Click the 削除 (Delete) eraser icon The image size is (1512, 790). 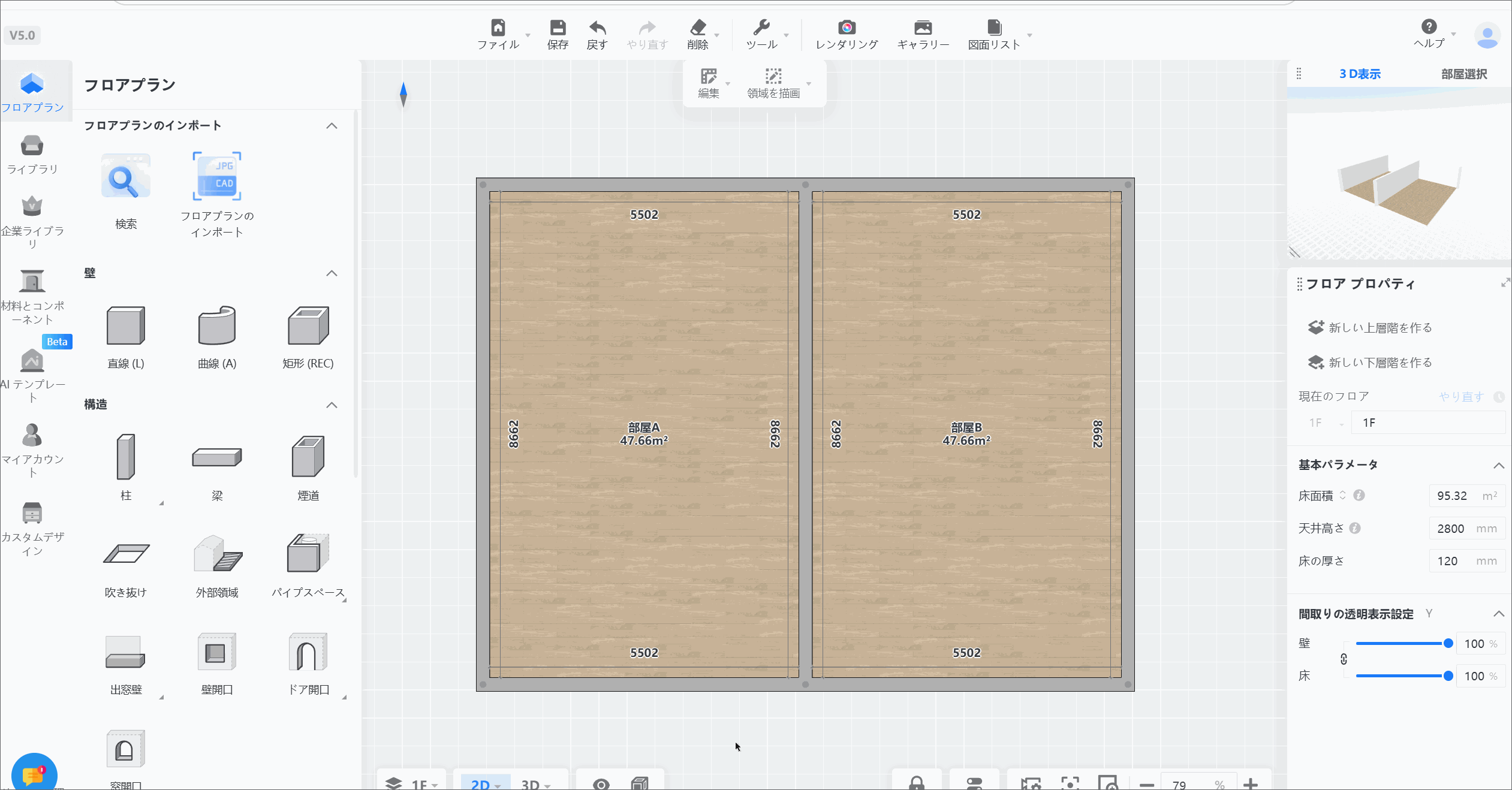[x=698, y=28]
